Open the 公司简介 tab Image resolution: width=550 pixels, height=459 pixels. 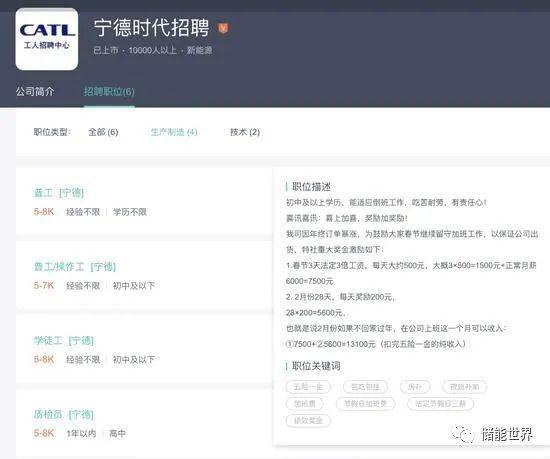click(35, 92)
